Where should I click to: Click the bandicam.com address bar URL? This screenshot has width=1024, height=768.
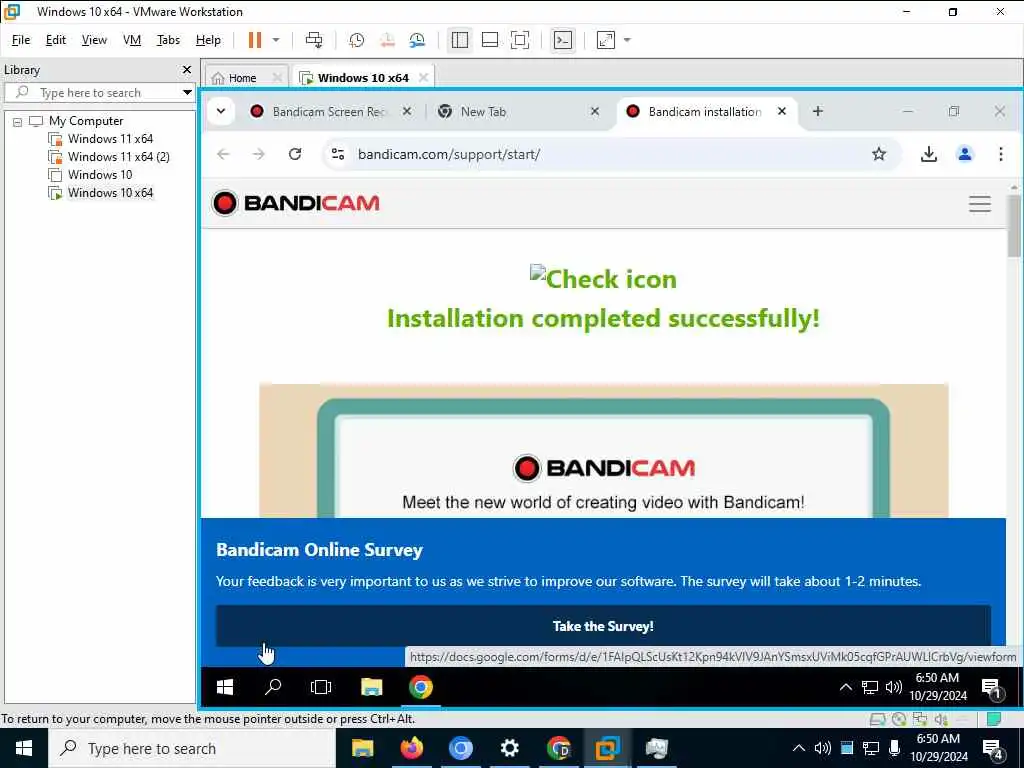coord(449,154)
